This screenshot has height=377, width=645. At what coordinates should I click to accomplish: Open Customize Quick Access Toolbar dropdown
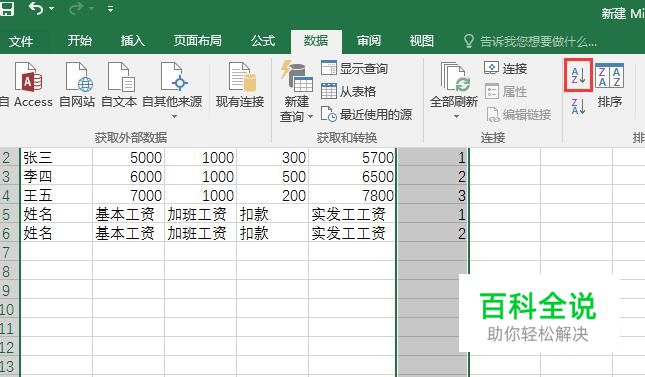[x=110, y=8]
